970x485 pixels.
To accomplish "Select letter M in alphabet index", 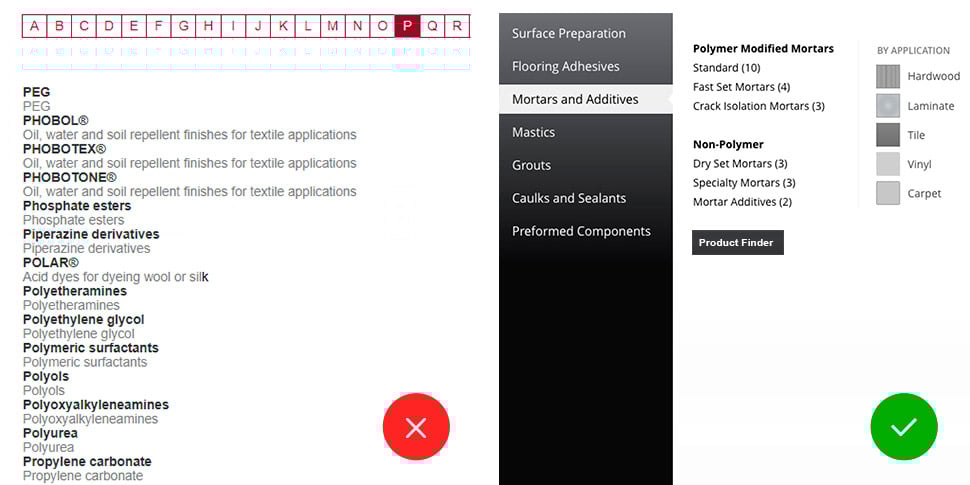I will tap(333, 26).
